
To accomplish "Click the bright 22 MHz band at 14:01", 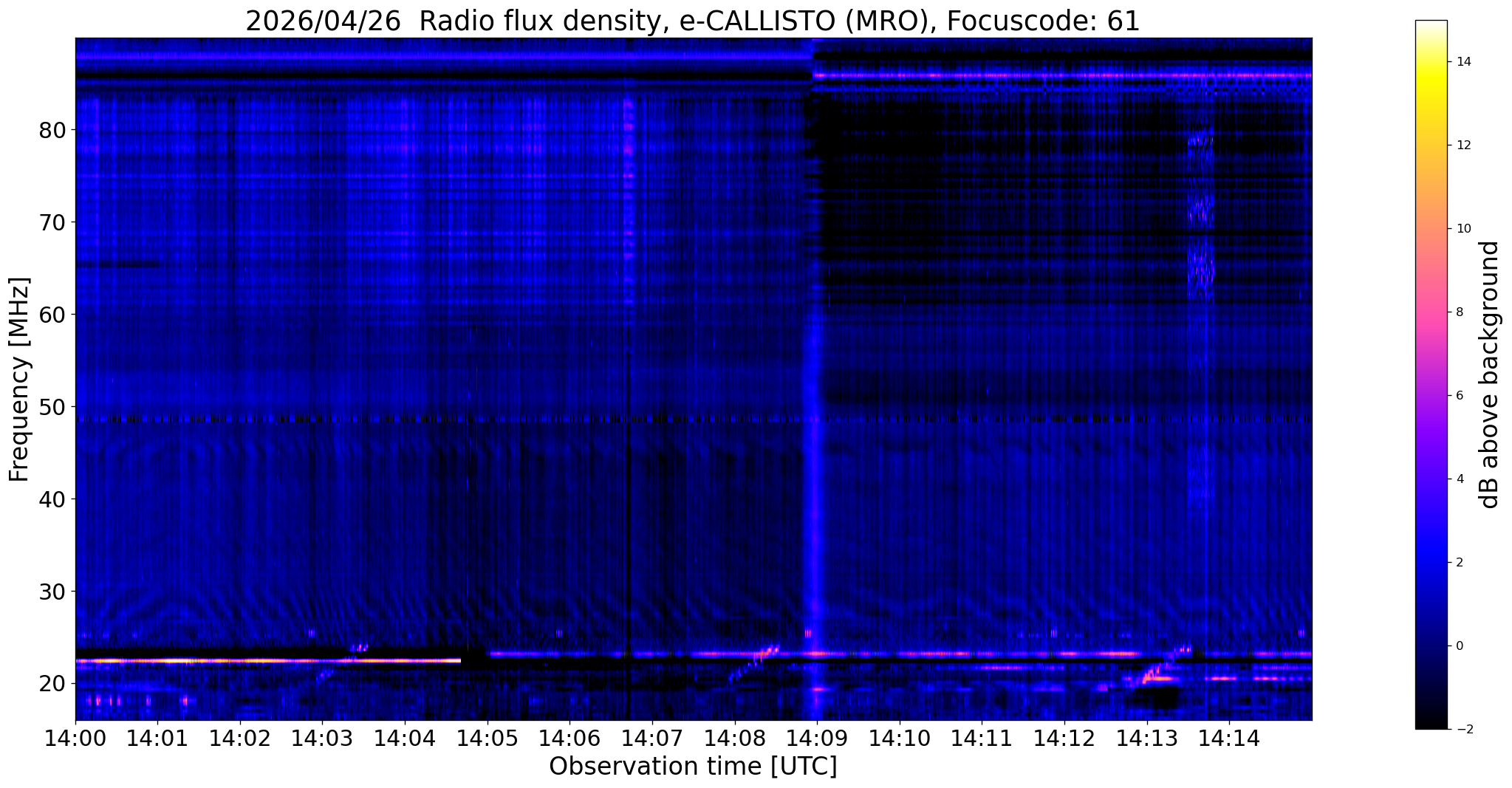I will pyautogui.click(x=157, y=661).
